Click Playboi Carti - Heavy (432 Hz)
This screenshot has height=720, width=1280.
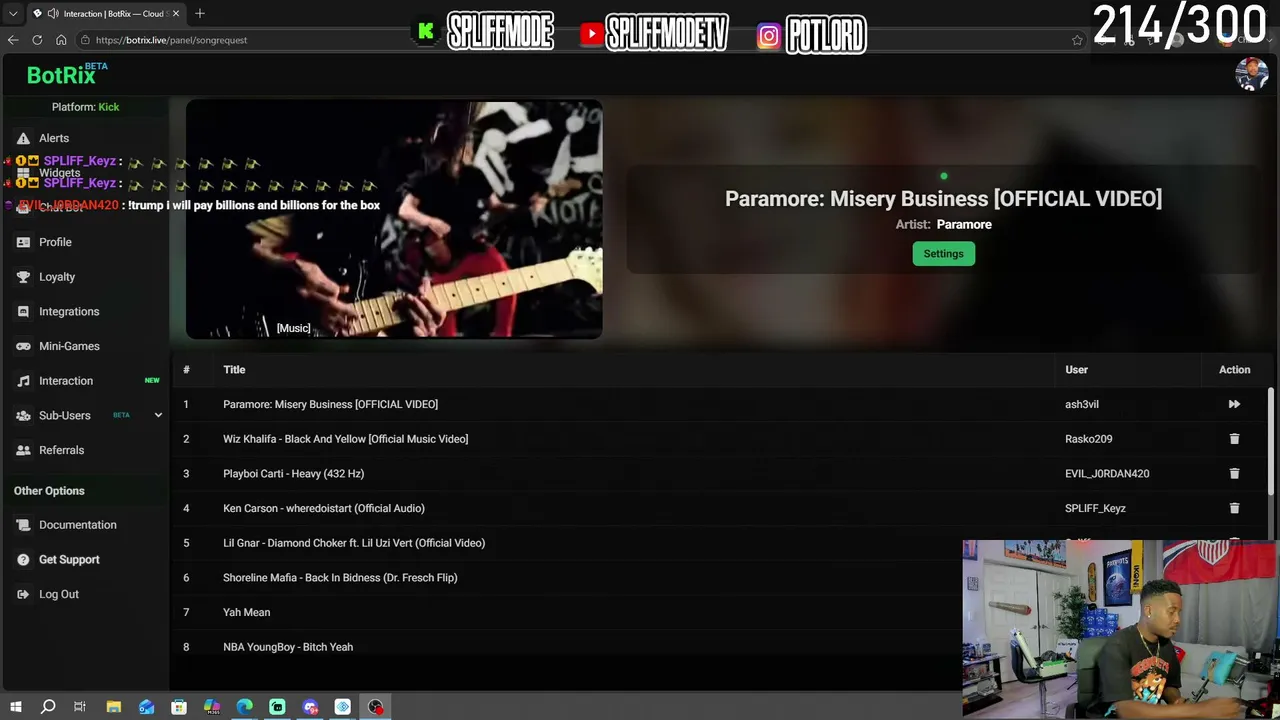tap(293, 473)
